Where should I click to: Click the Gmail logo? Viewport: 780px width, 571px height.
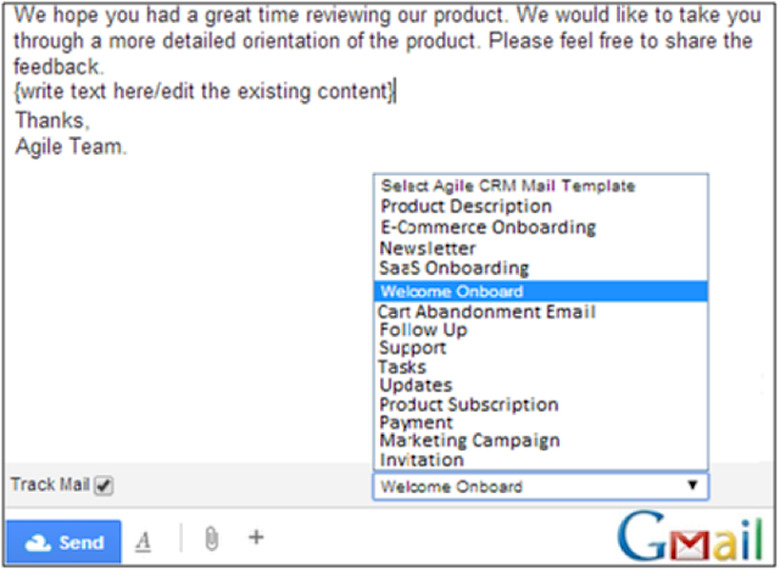point(689,538)
